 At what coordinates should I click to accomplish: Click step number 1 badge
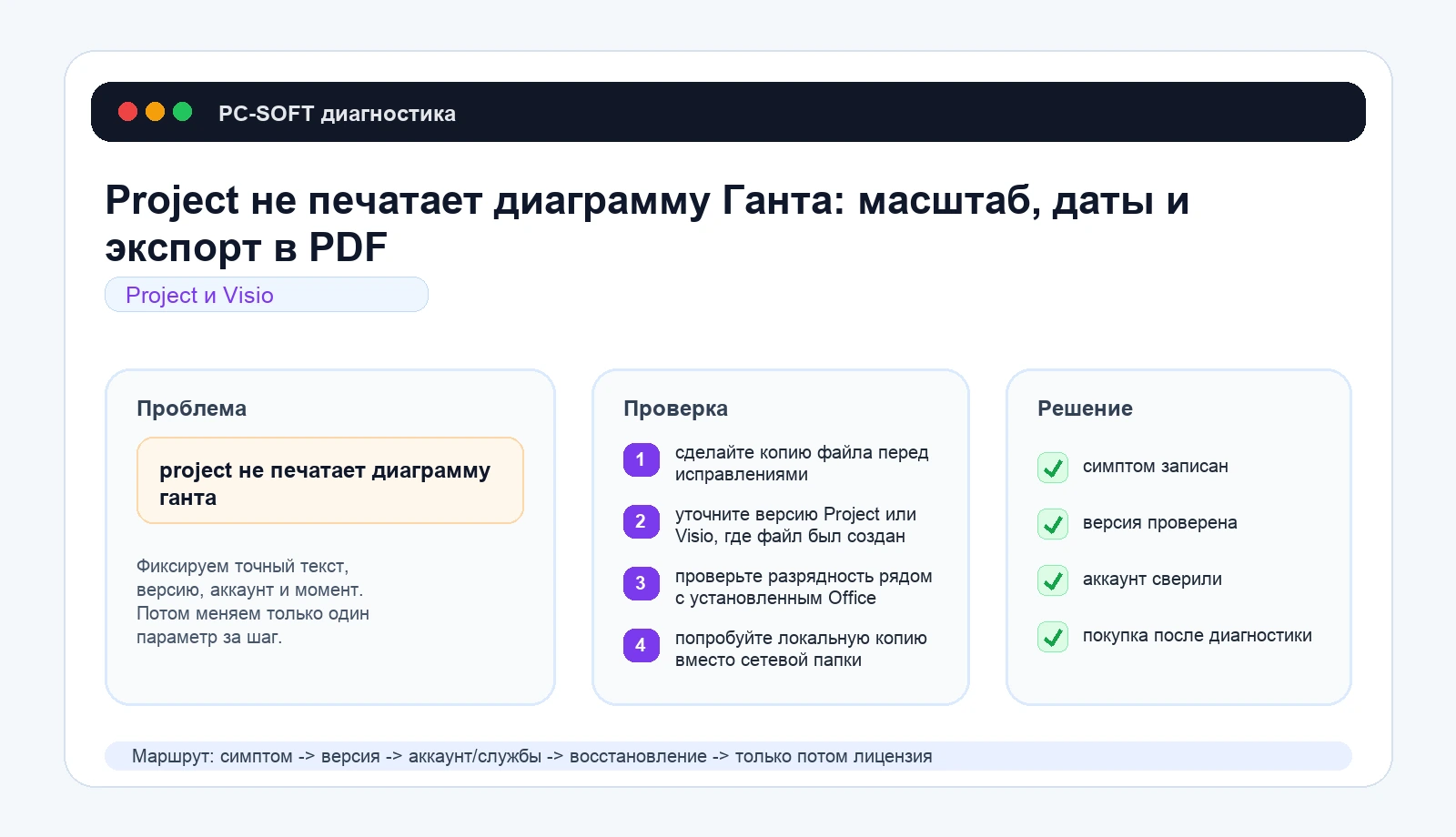641,459
